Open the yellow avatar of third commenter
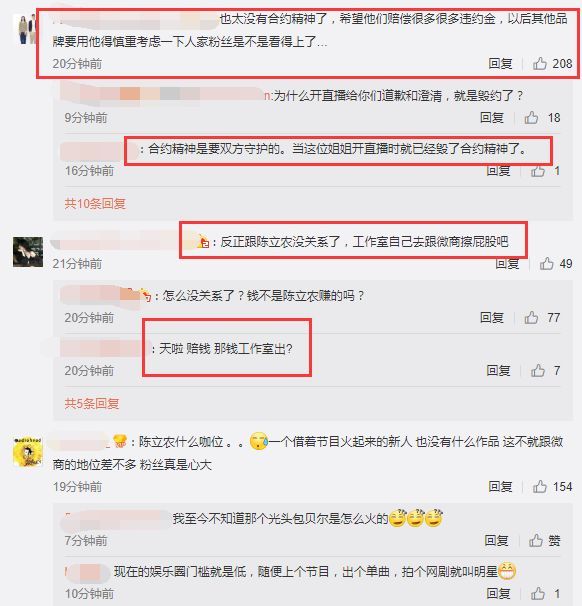Image resolution: width=582 pixels, height=606 pixels. pyautogui.click(x=27, y=452)
